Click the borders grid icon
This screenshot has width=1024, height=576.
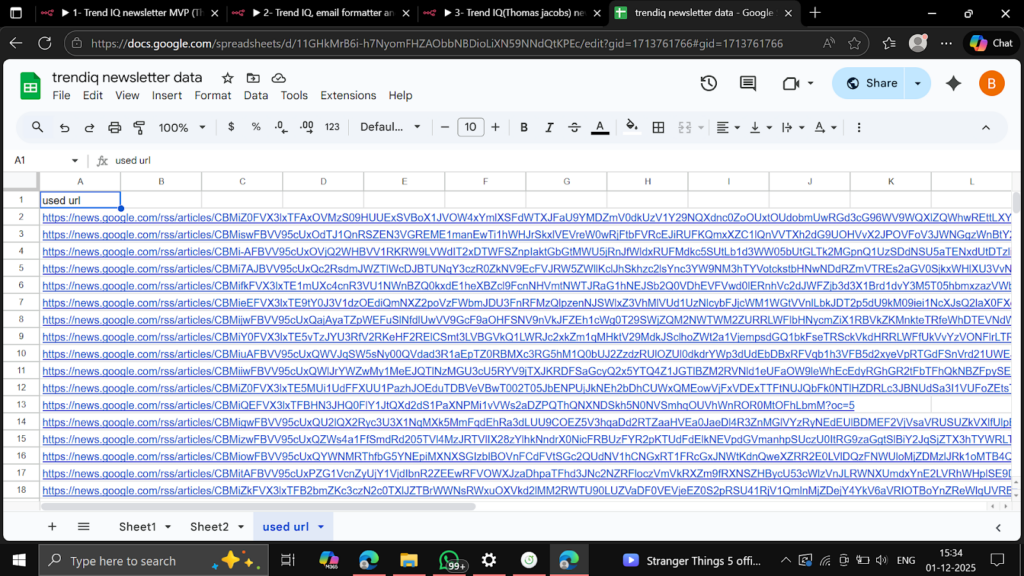(x=658, y=127)
